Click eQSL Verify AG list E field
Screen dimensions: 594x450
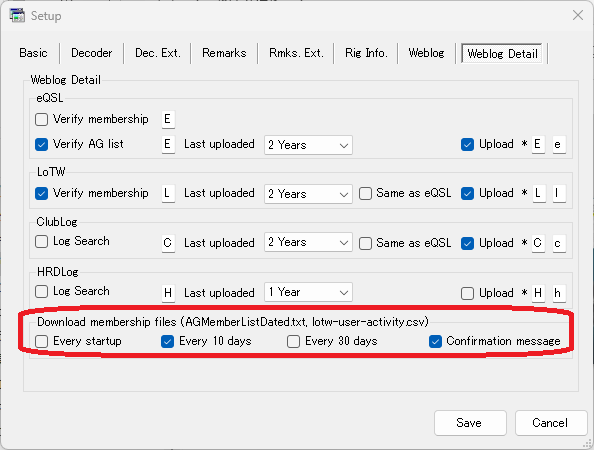168,144
